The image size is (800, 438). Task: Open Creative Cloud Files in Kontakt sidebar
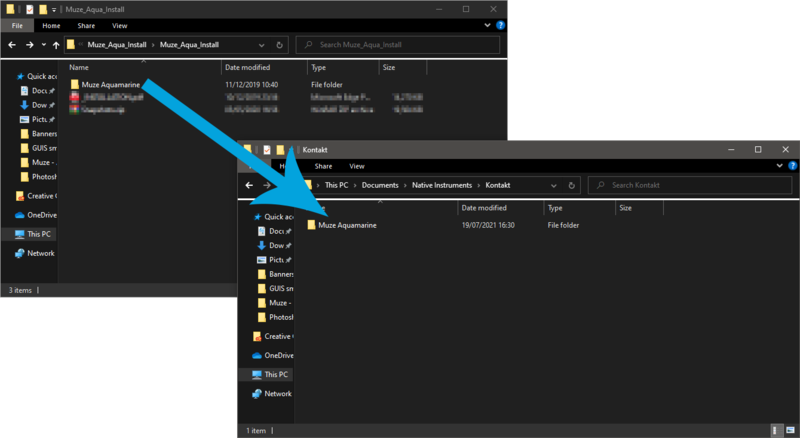(273, 336)
